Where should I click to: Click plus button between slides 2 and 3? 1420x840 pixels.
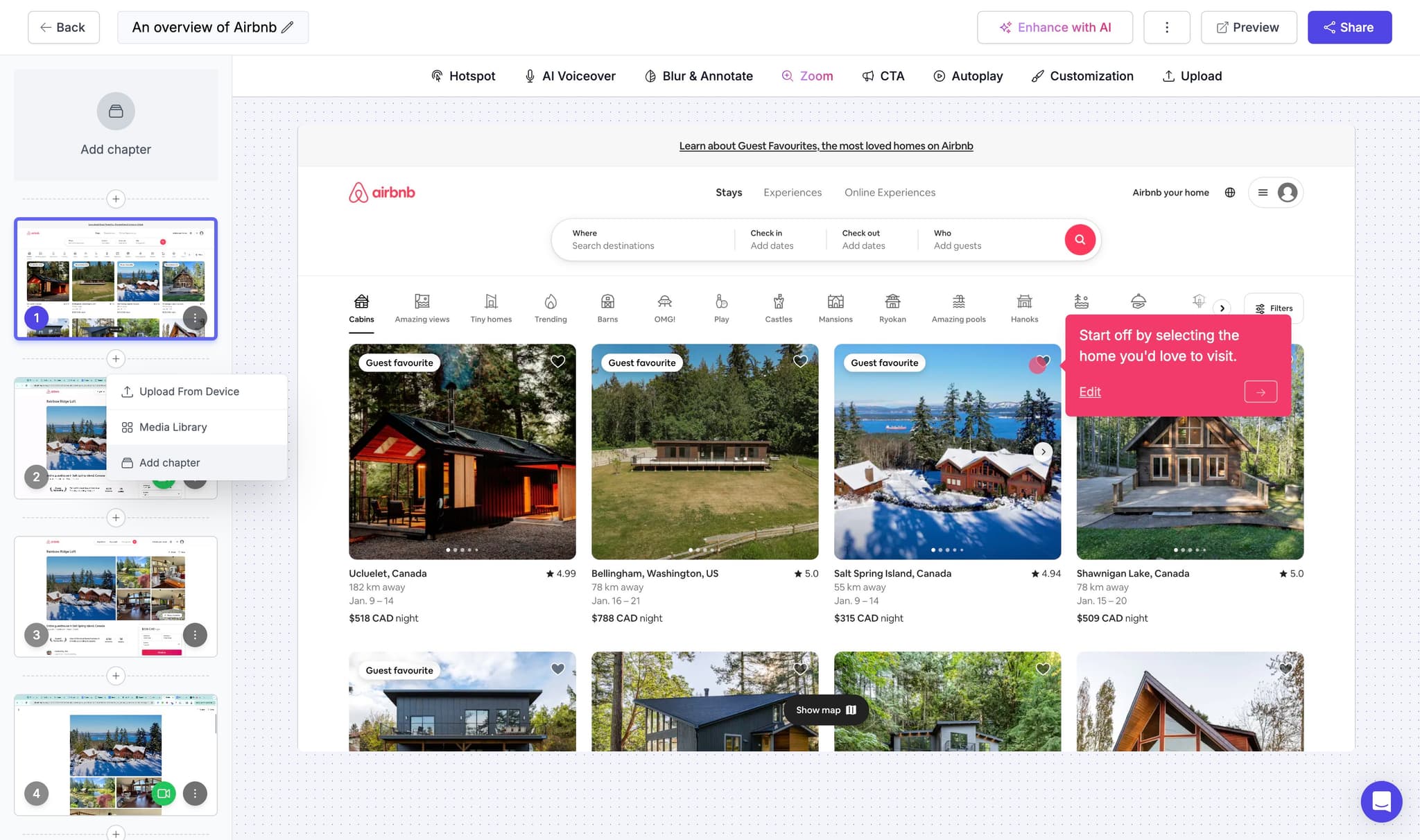[x=116, y=518]
